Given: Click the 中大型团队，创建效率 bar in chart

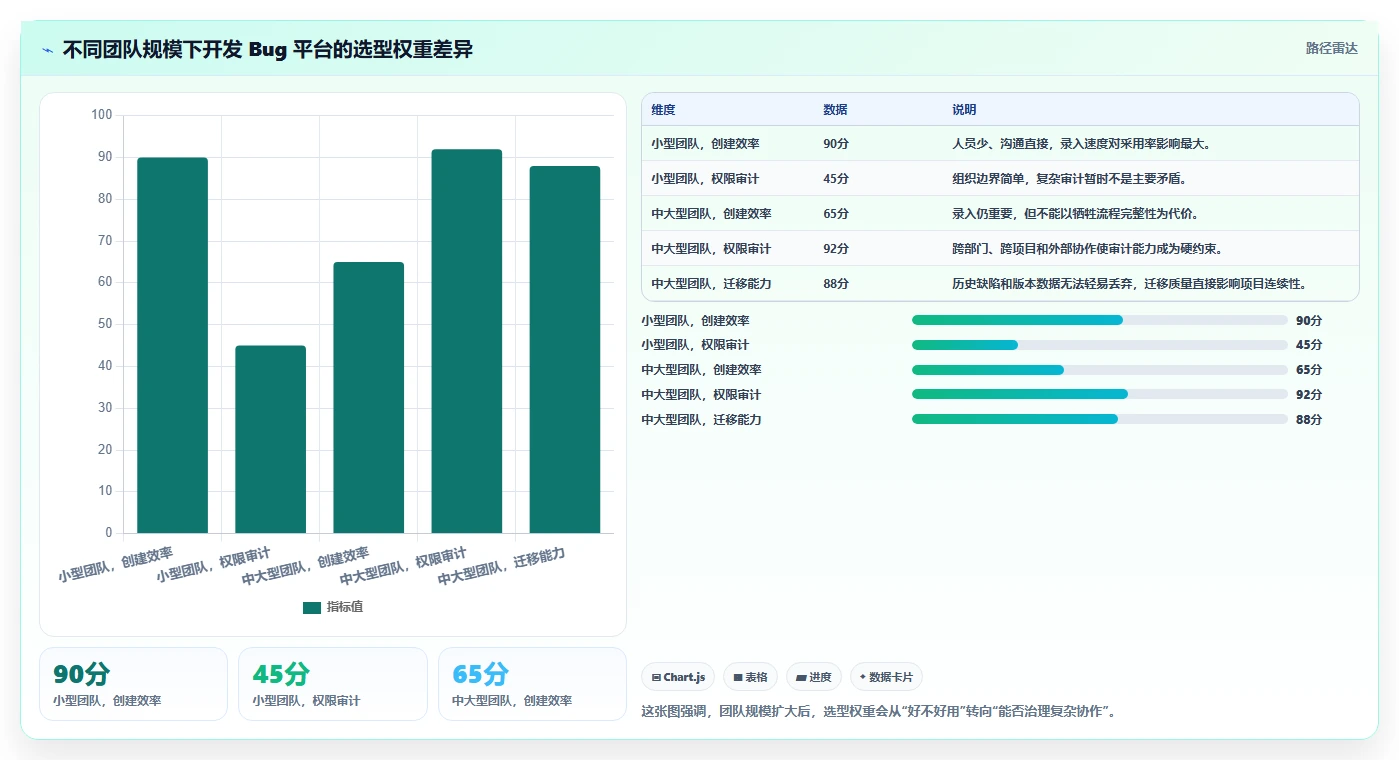Looking at the screenshot, I should pyautogui.click(x=368, y=397).
